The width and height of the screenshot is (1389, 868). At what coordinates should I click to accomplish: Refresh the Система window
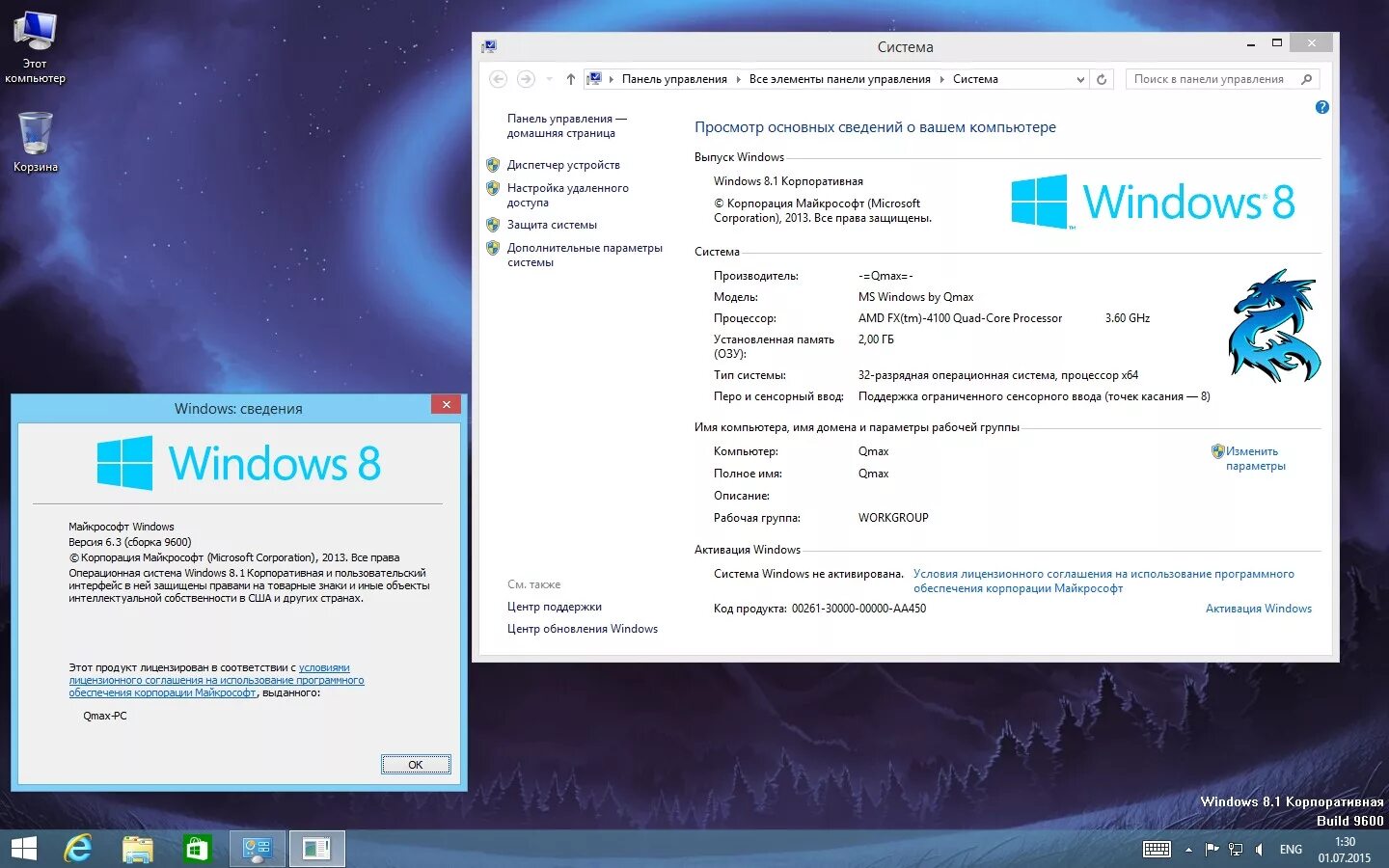click(x=1102, y=79)
